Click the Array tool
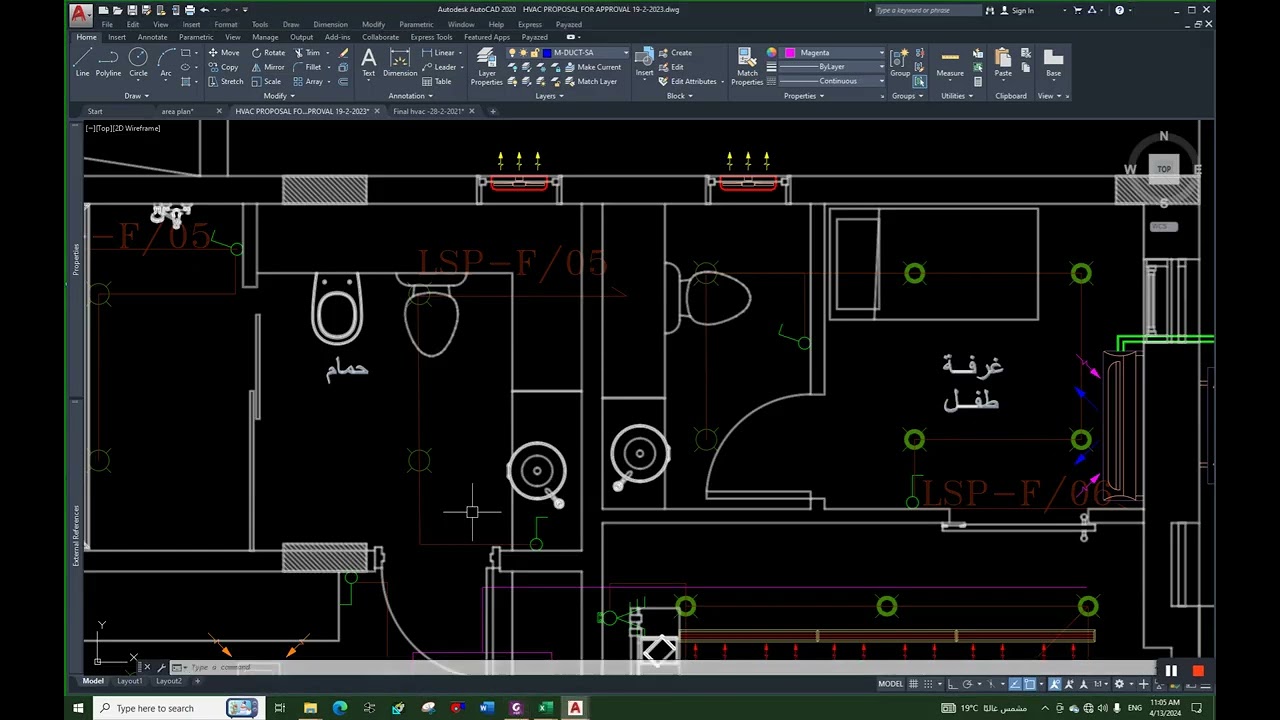 pos(309,81)
